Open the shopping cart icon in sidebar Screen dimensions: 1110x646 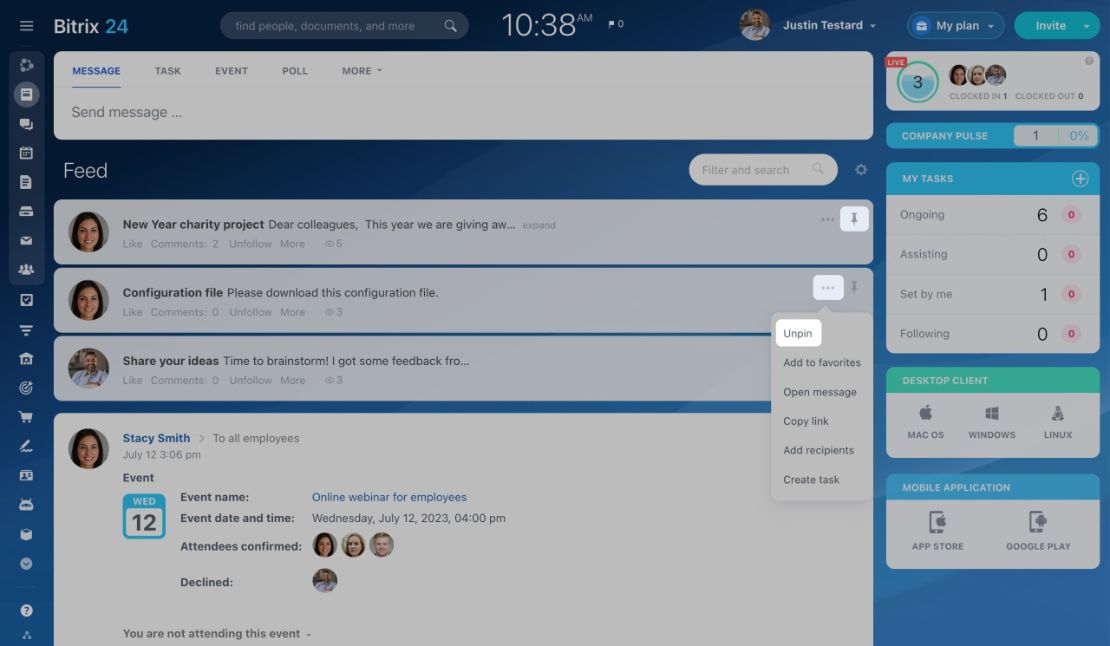[x=26, y=417]
